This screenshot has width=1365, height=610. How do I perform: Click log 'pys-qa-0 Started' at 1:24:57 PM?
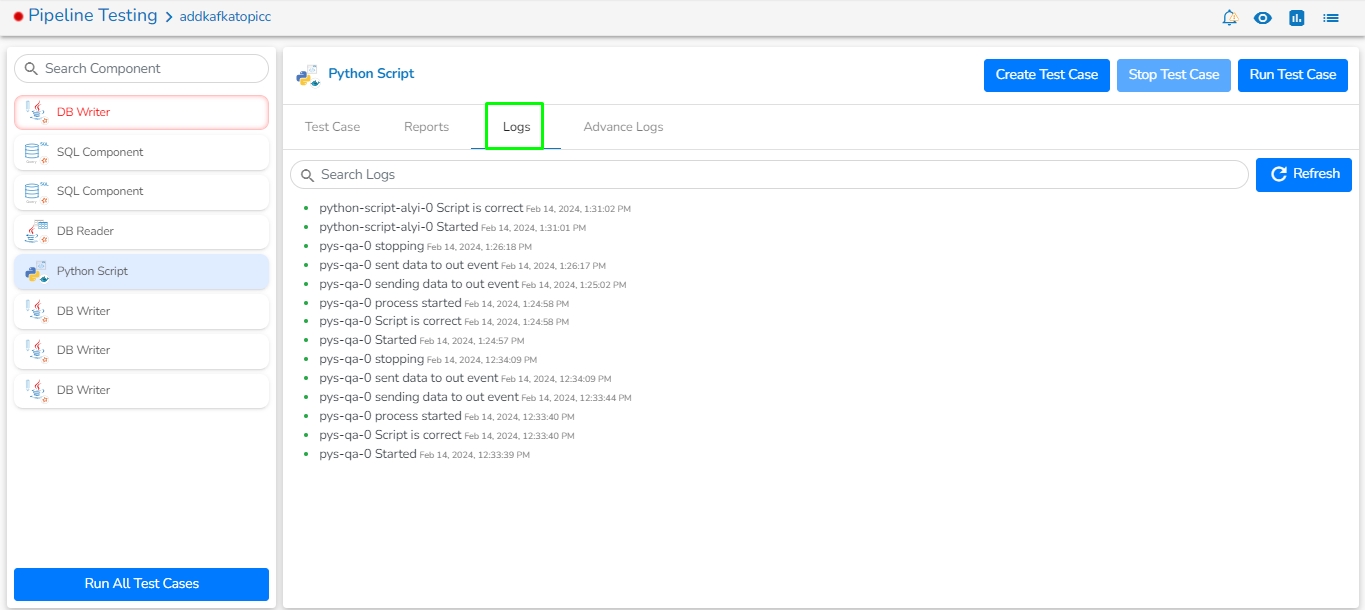(422, 341)
